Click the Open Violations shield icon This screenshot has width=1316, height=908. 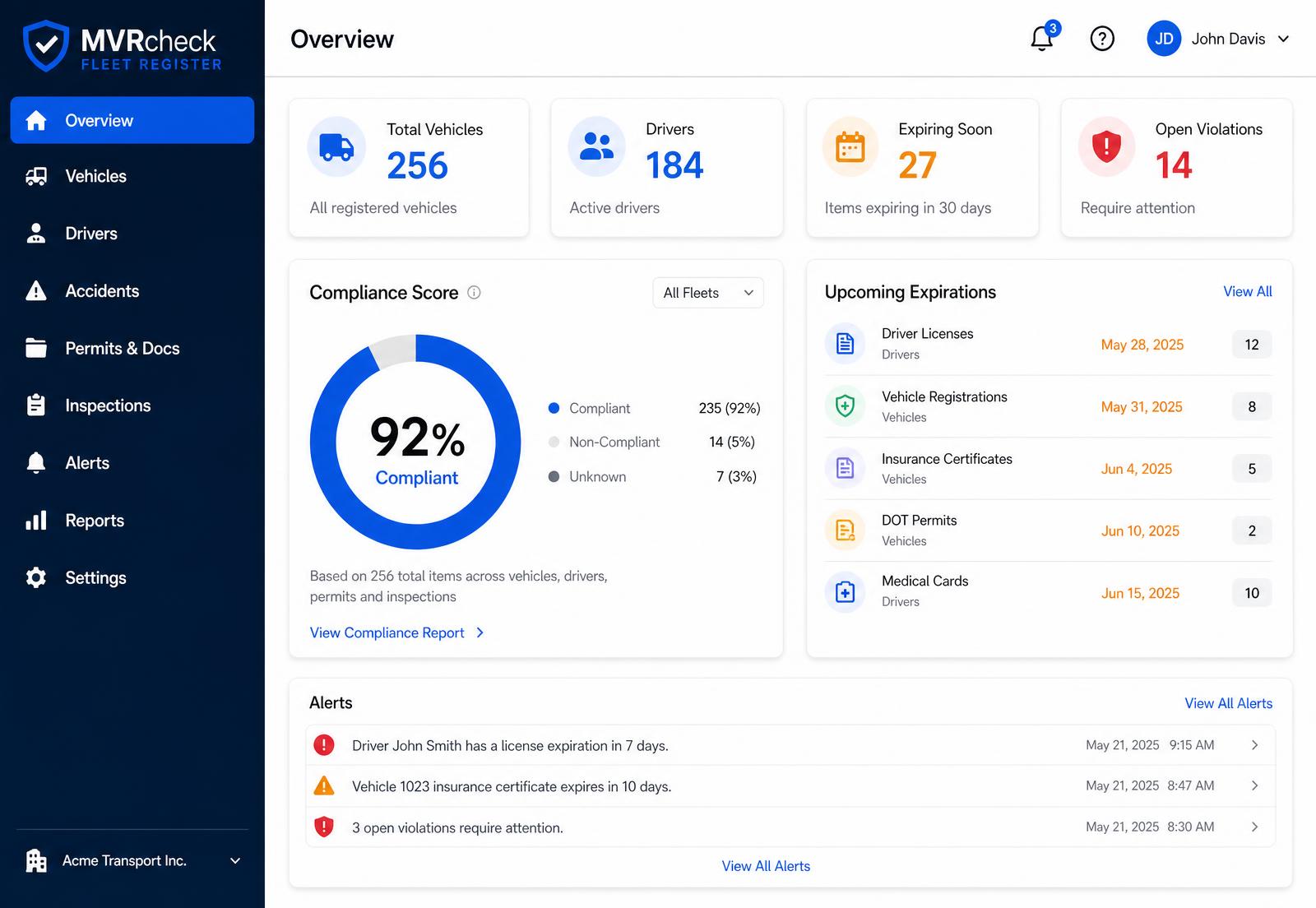point(1106,146)
